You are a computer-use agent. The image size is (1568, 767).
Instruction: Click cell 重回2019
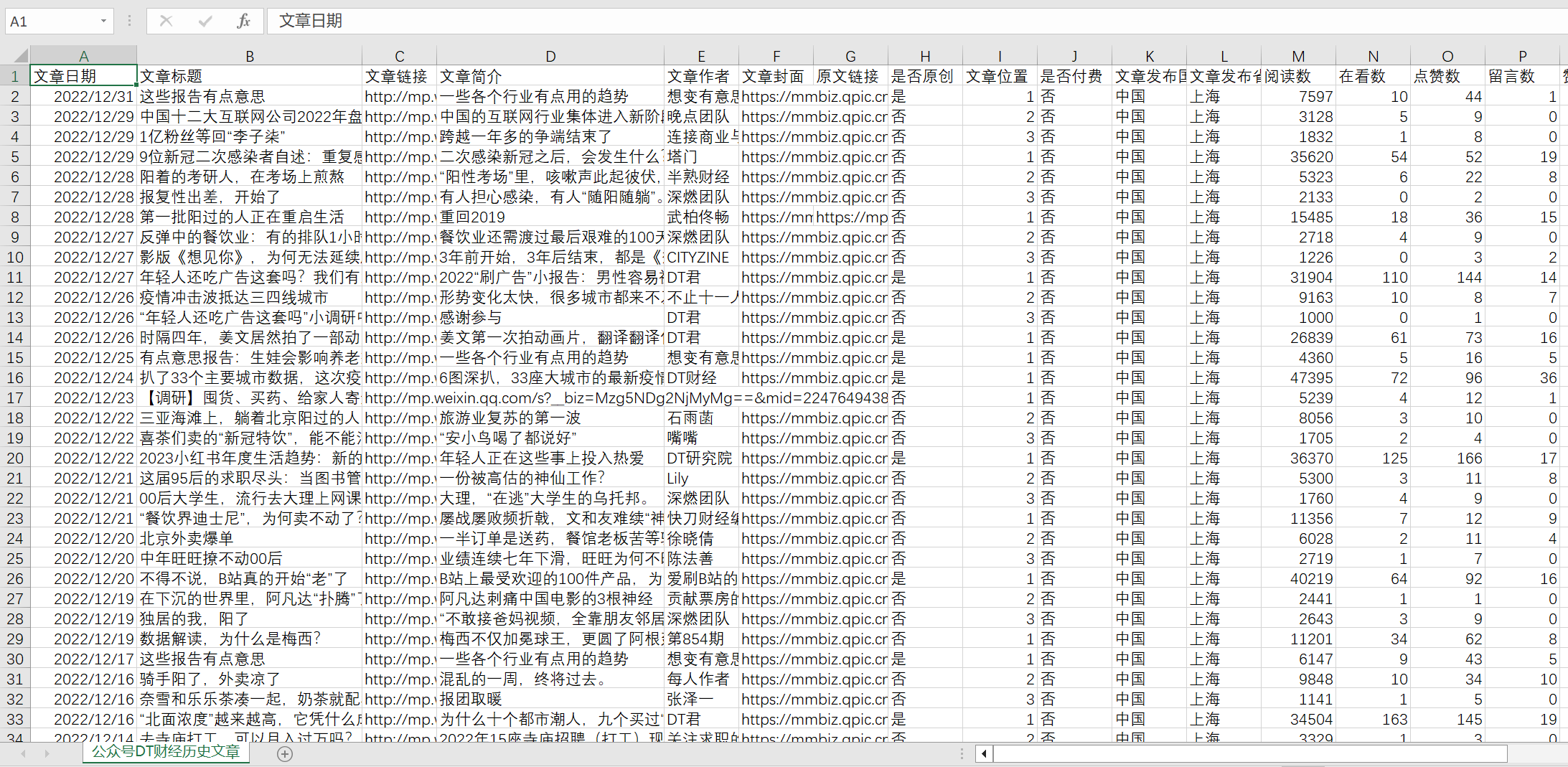pos(550,217)
